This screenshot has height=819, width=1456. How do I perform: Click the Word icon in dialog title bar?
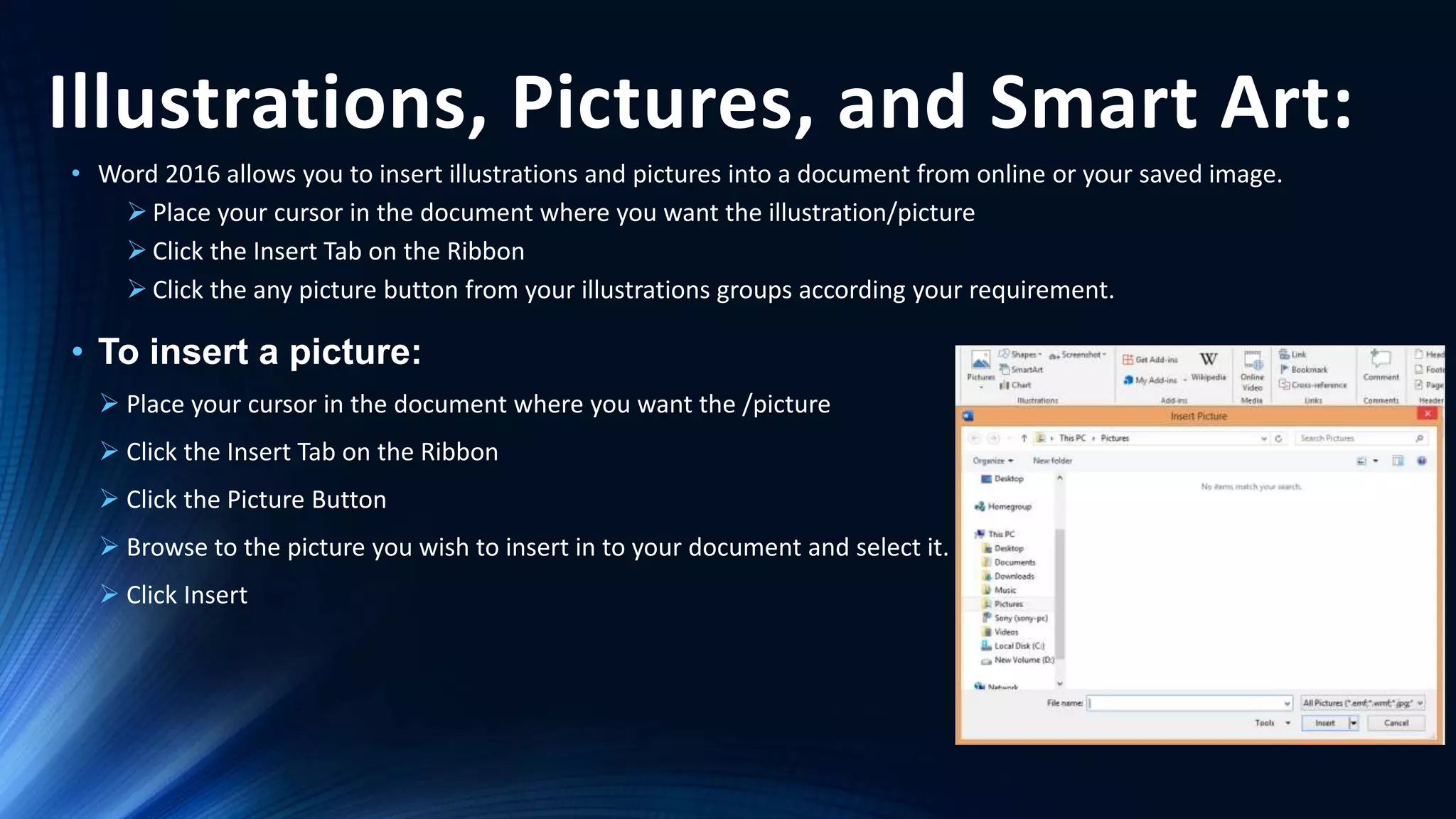[968, 415]
